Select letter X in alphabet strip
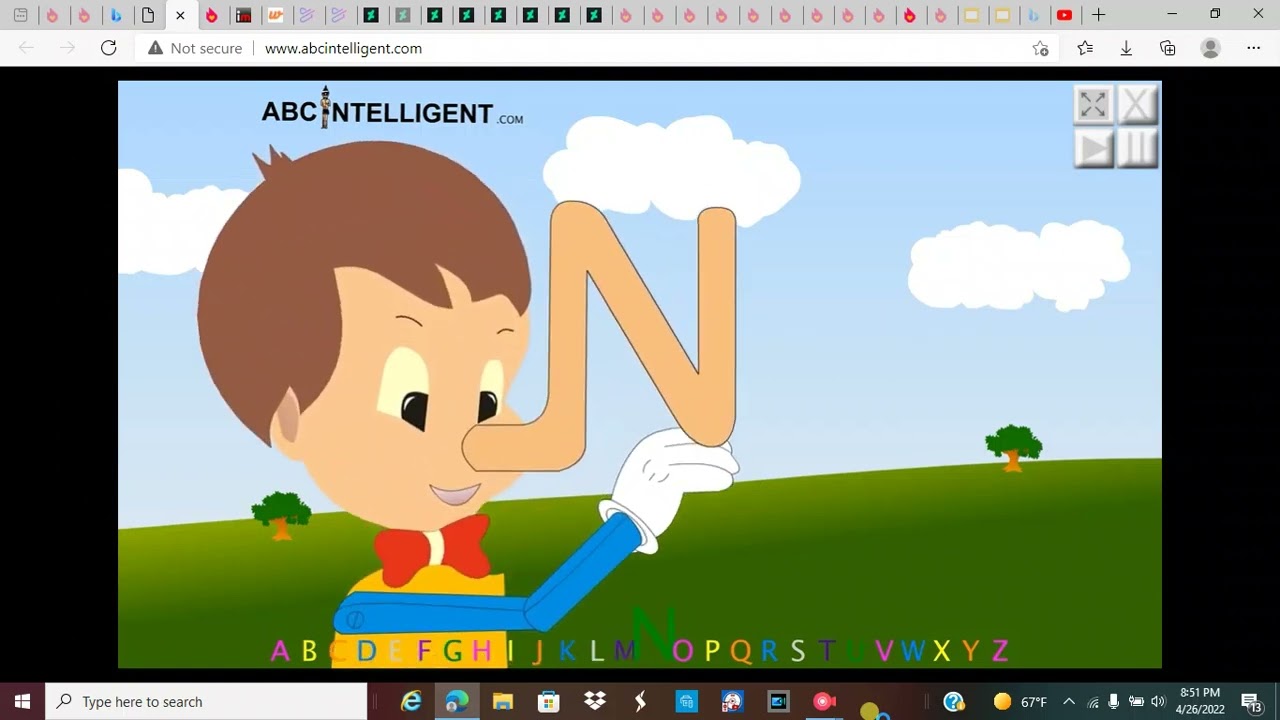Screen dimensions: 1280x720 (x=942, y=652)
